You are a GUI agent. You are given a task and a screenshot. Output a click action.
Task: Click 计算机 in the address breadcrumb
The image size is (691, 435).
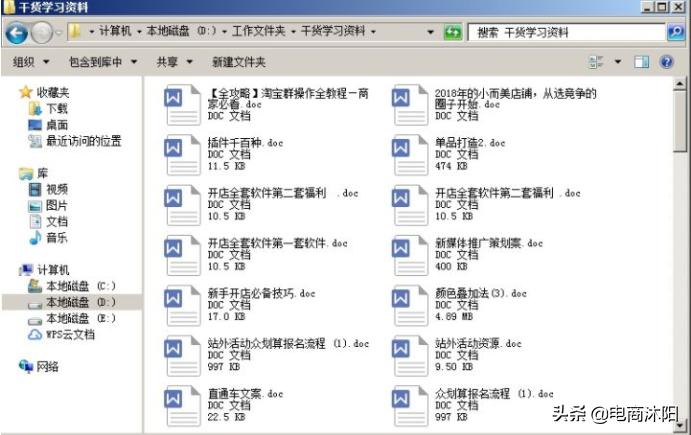pyautogui.click(x=115, y=31)
